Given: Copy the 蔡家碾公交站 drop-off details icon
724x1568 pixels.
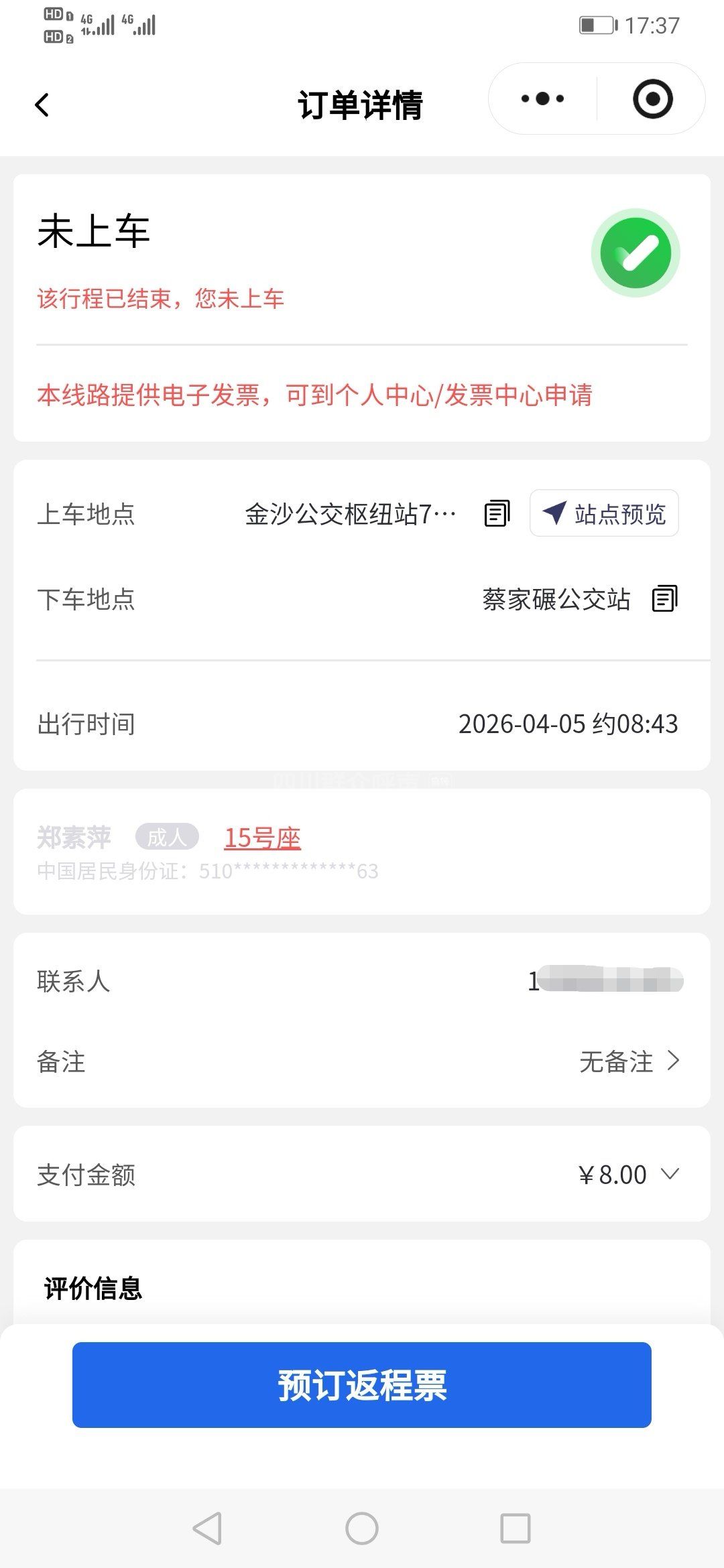Looking at the screenshot, I should [x=664, y=599].
